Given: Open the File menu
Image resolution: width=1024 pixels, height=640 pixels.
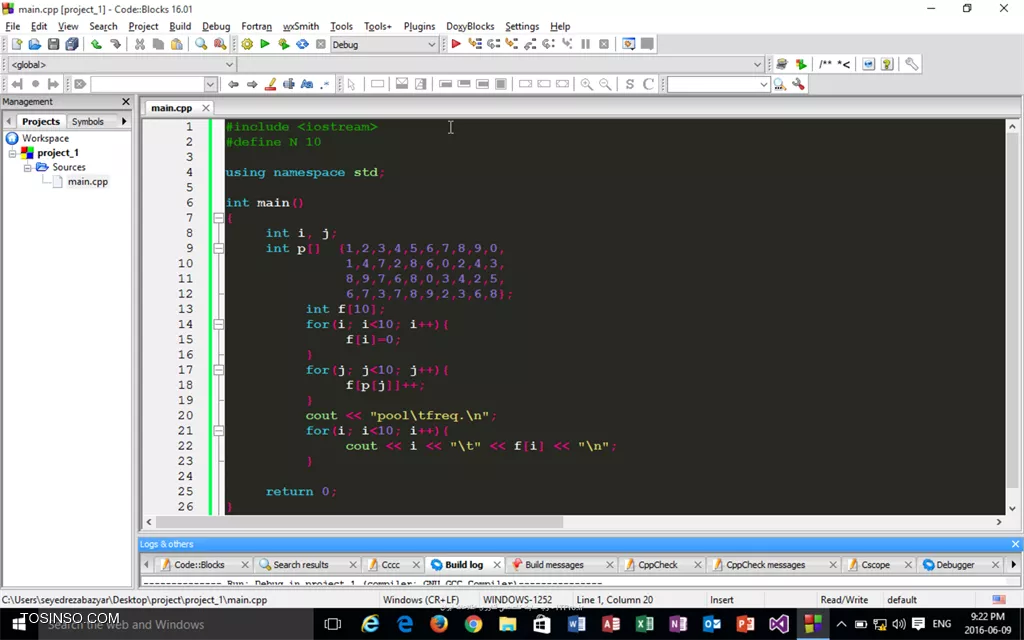Looking at the screenshot, I should 12,26.
